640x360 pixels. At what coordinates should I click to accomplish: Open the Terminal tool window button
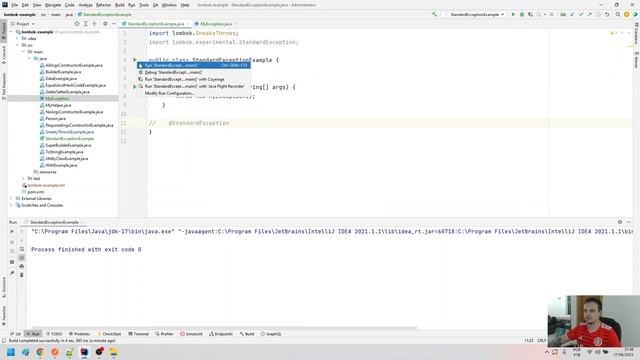[139, 334]
